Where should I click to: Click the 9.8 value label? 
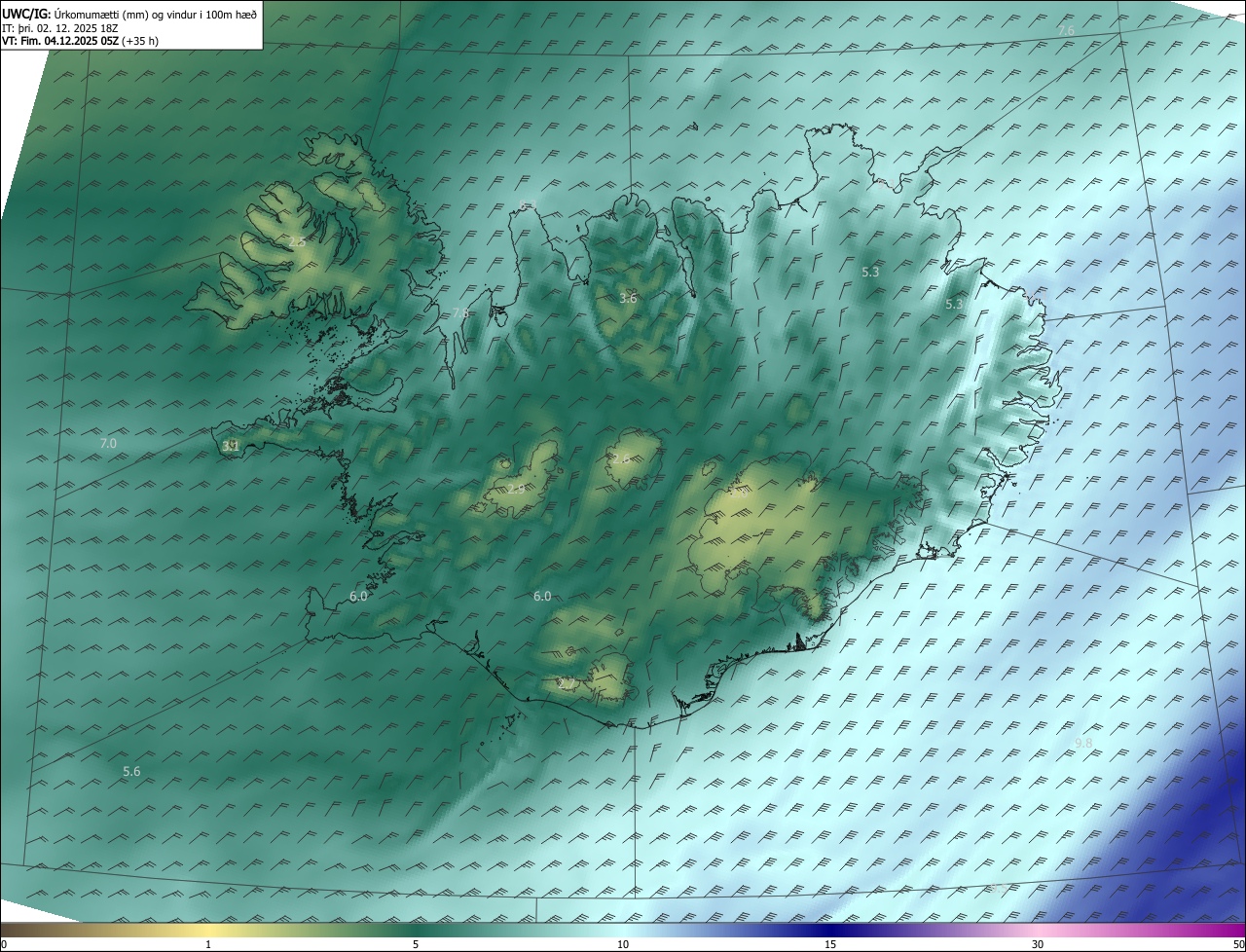(1083, 743)
